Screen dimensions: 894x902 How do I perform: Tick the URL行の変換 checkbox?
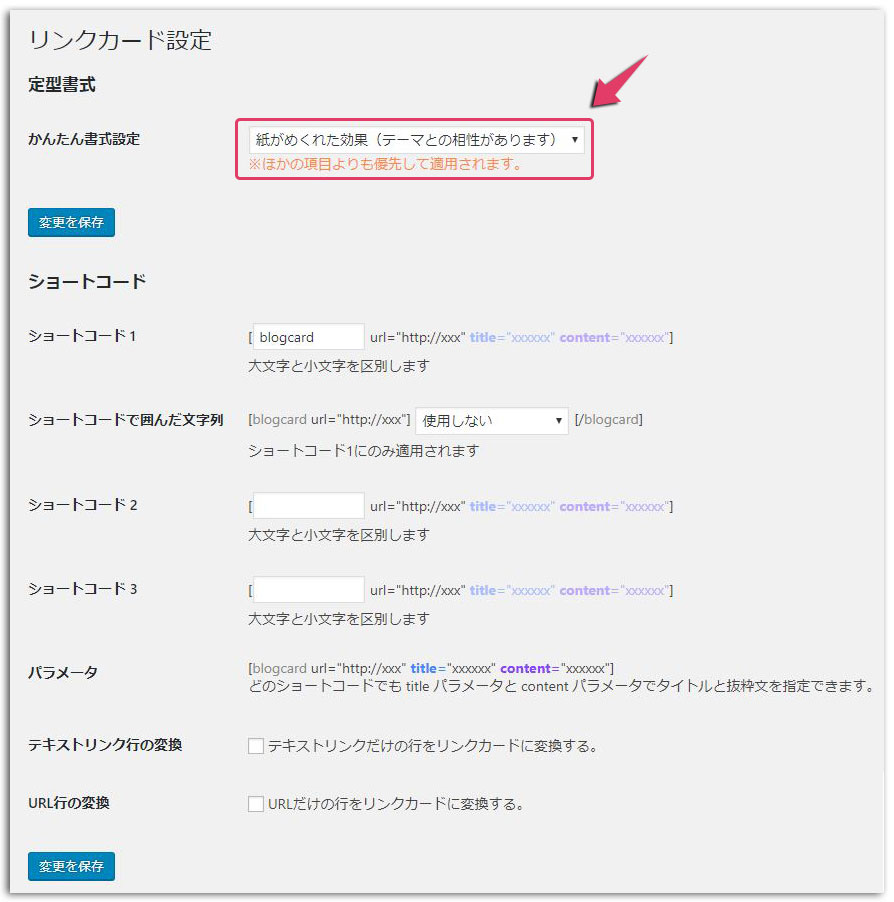coord(256,804)
